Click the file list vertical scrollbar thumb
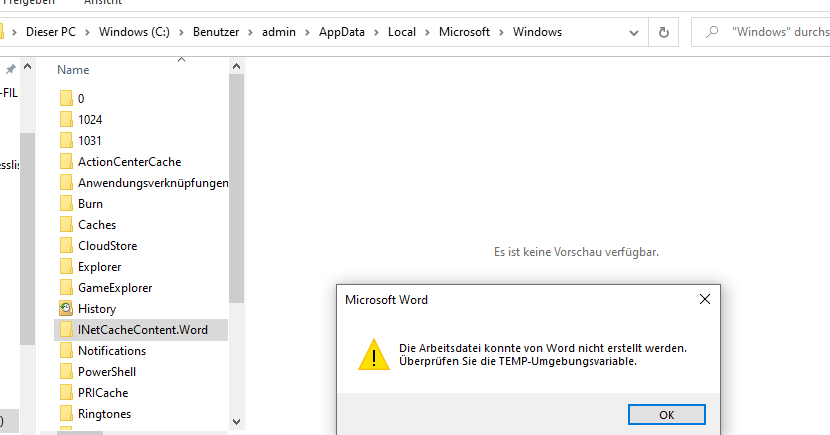The height and width of the screenshot is (435, 830). (237, 188)
